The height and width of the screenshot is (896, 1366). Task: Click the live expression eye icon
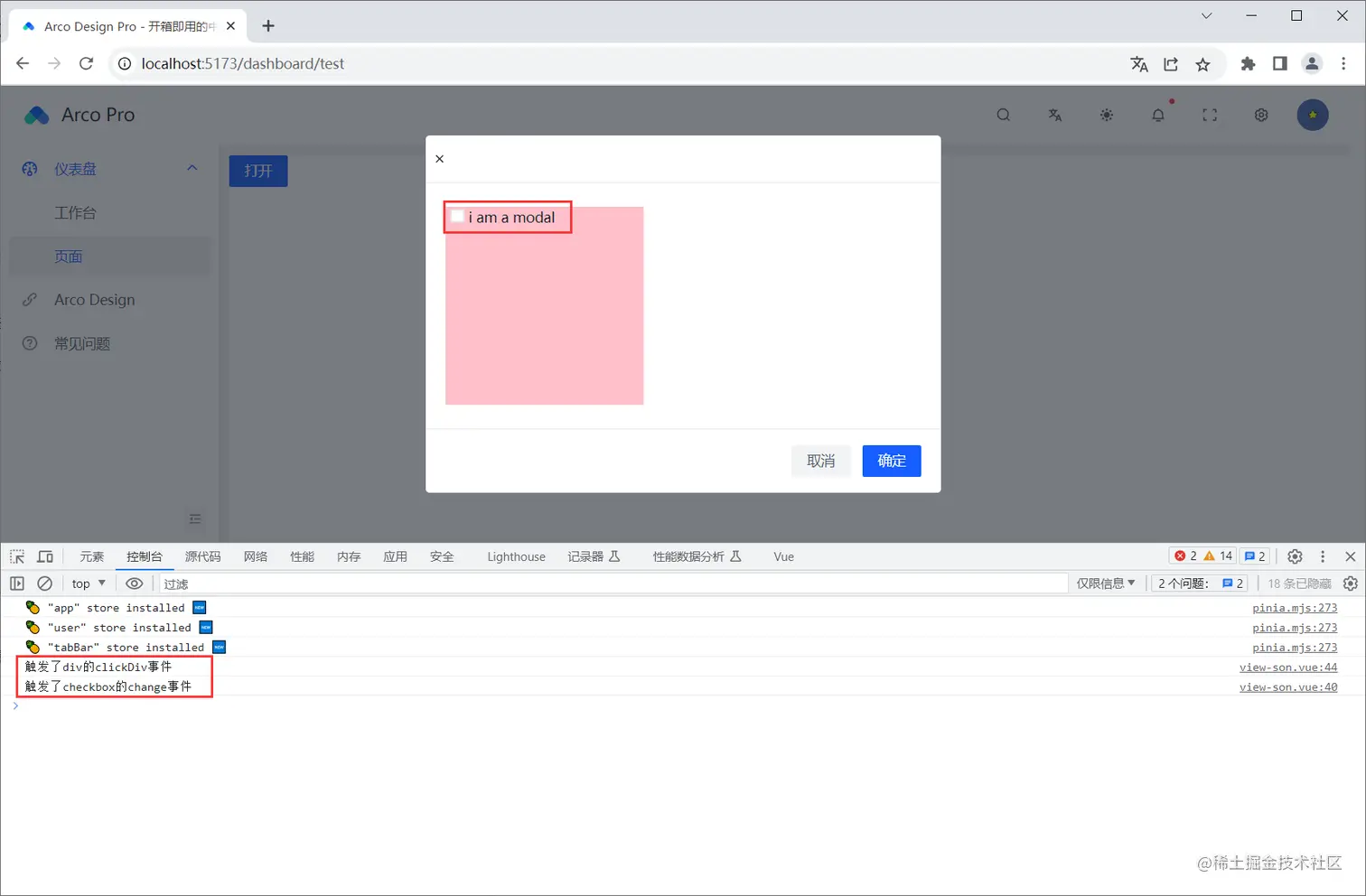pyautogui.click(x=135, y=583)
